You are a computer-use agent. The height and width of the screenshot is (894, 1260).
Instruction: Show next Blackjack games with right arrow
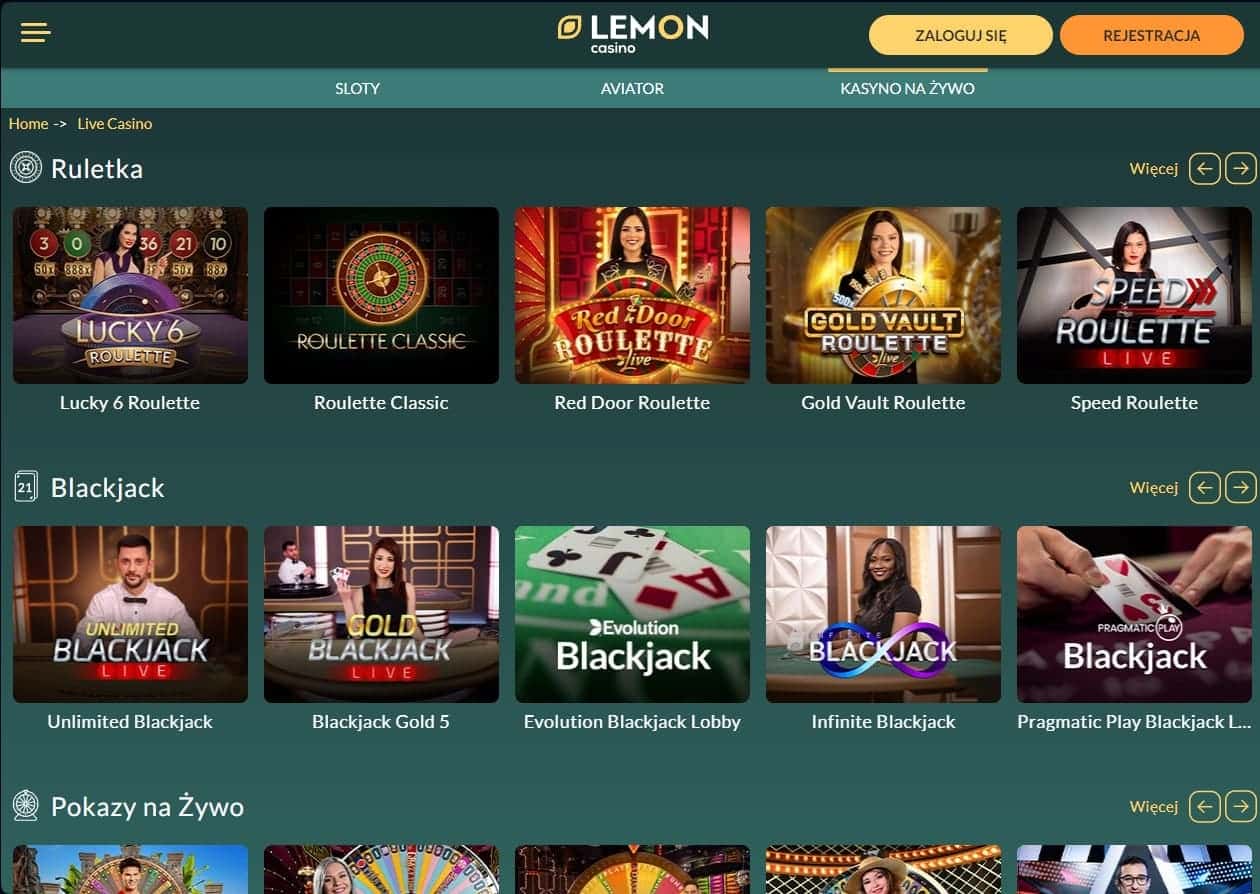pos(1241,487)
